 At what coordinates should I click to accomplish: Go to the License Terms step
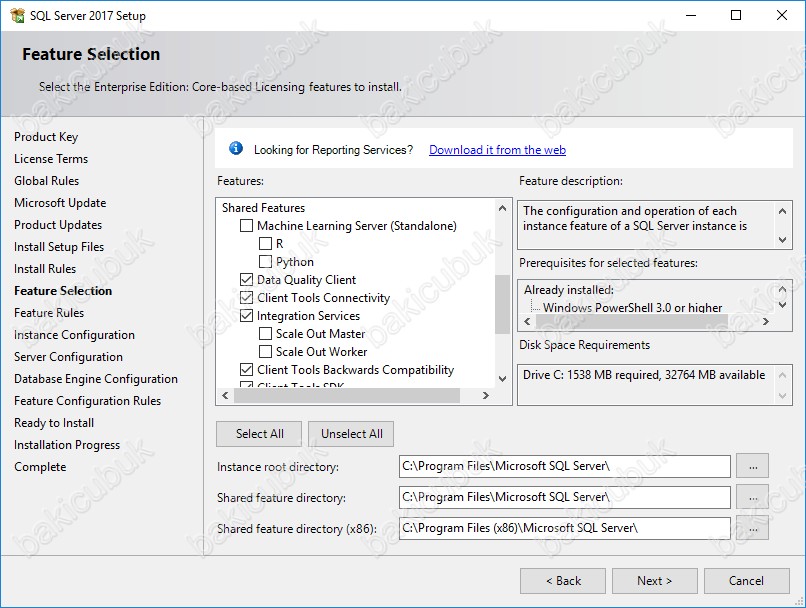pyautogui.click(x=51, y=159)
